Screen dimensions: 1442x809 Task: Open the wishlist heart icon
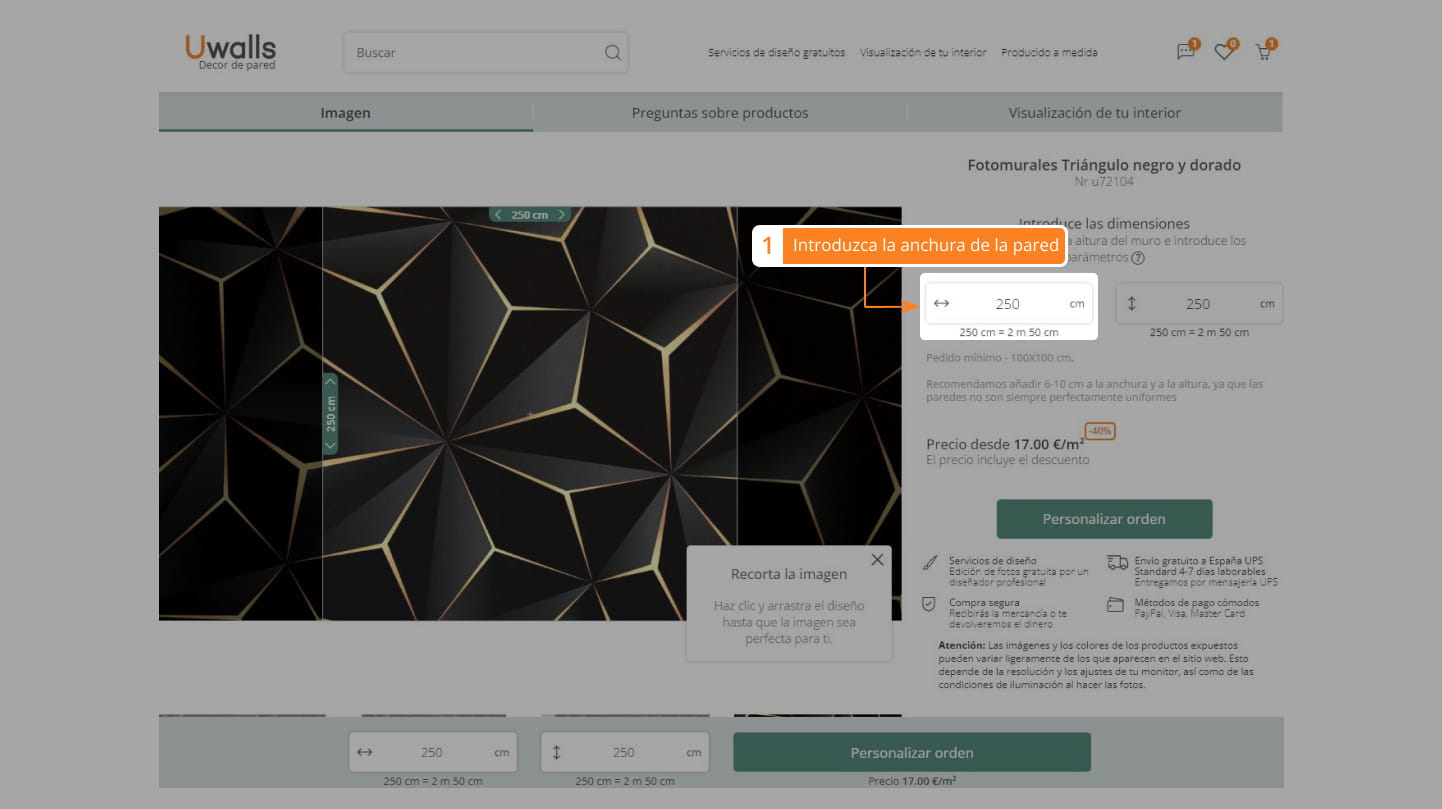[1224, 53]
